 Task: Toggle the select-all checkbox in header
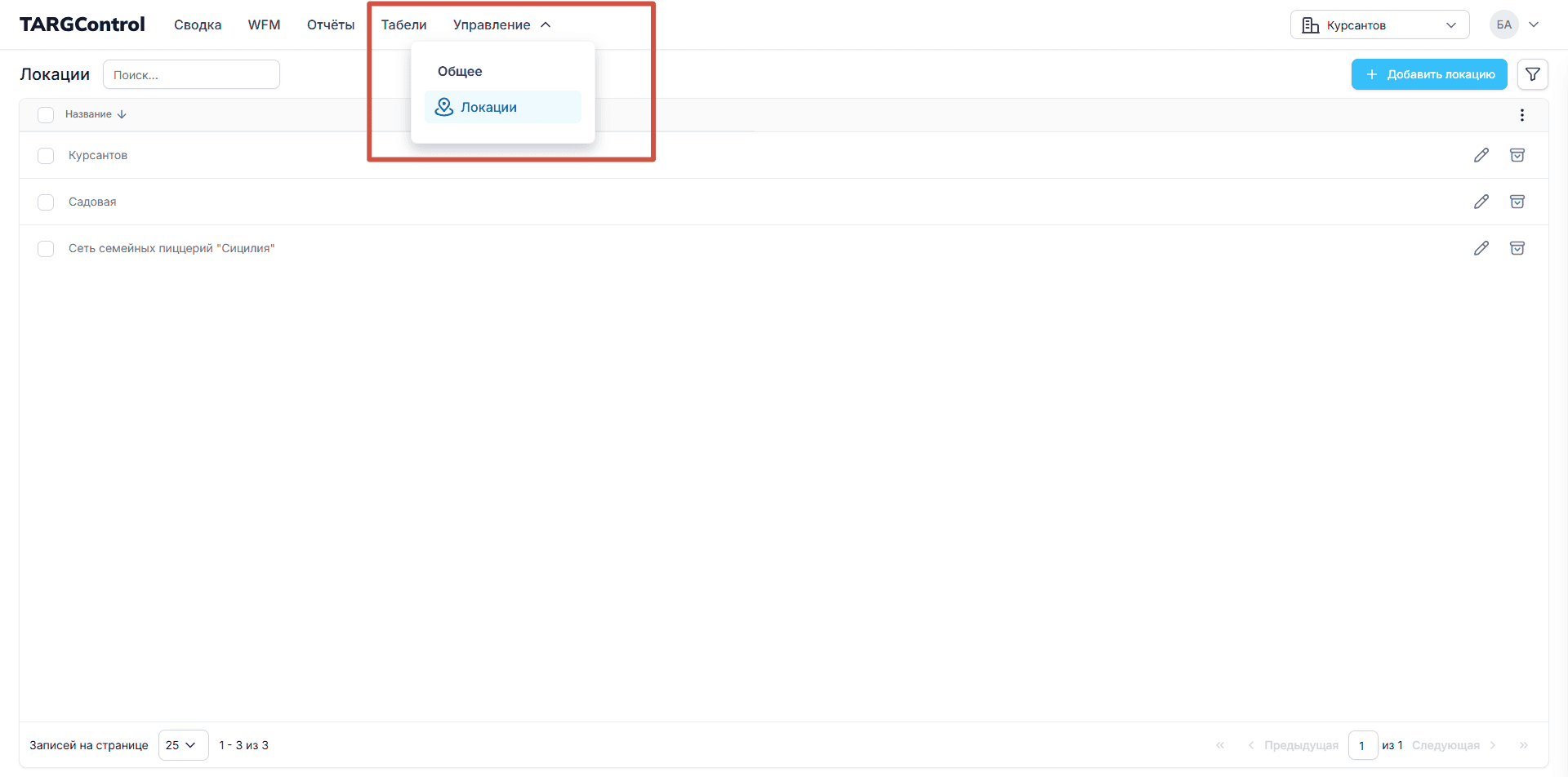(x=46, y=115)
